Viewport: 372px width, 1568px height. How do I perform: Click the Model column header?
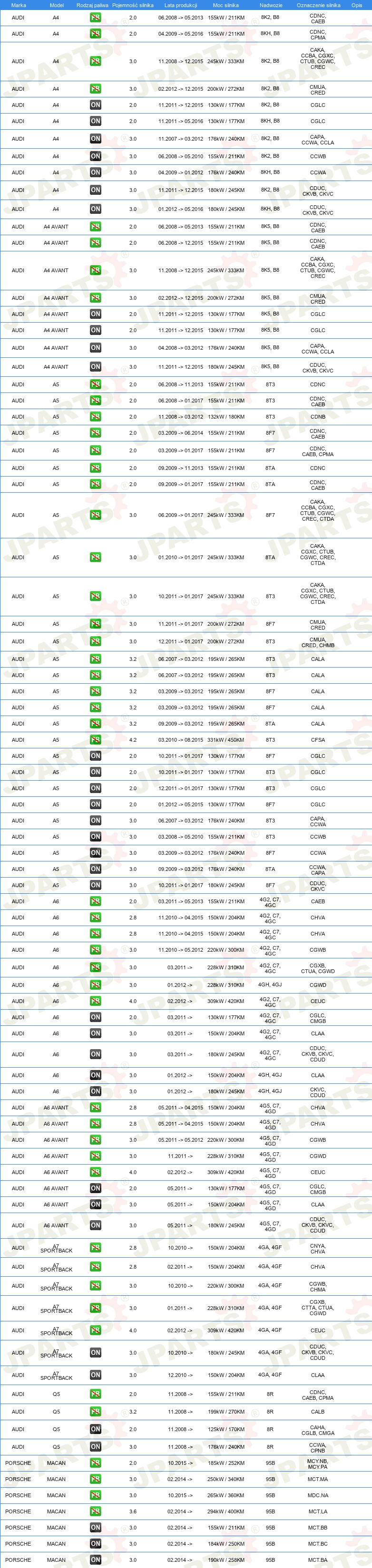(57, 5)
